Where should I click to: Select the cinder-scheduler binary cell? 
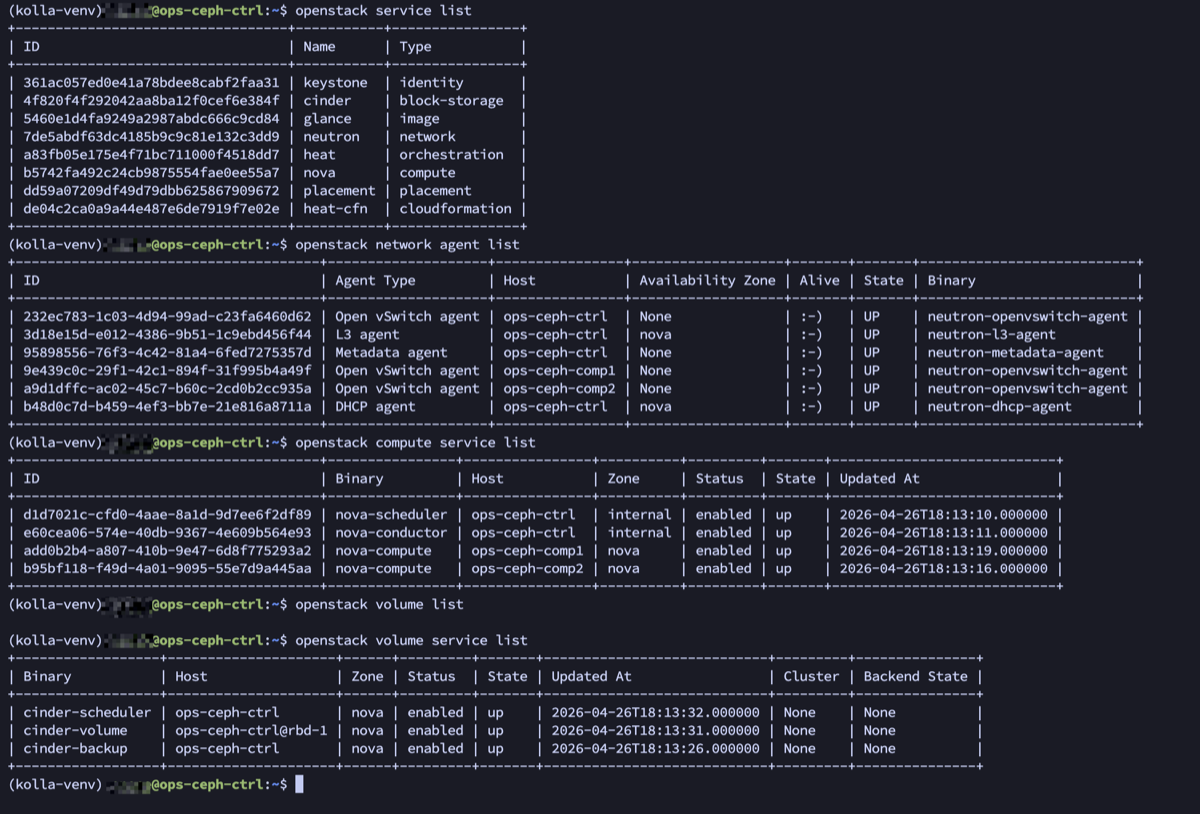[87, 713]
